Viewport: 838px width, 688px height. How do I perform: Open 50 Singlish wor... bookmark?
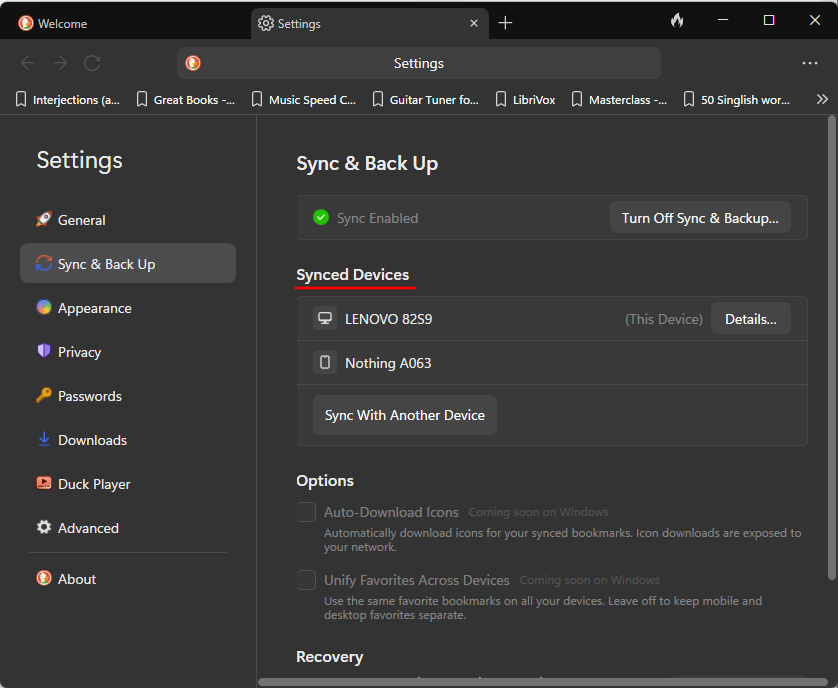[x=736, y=100]
